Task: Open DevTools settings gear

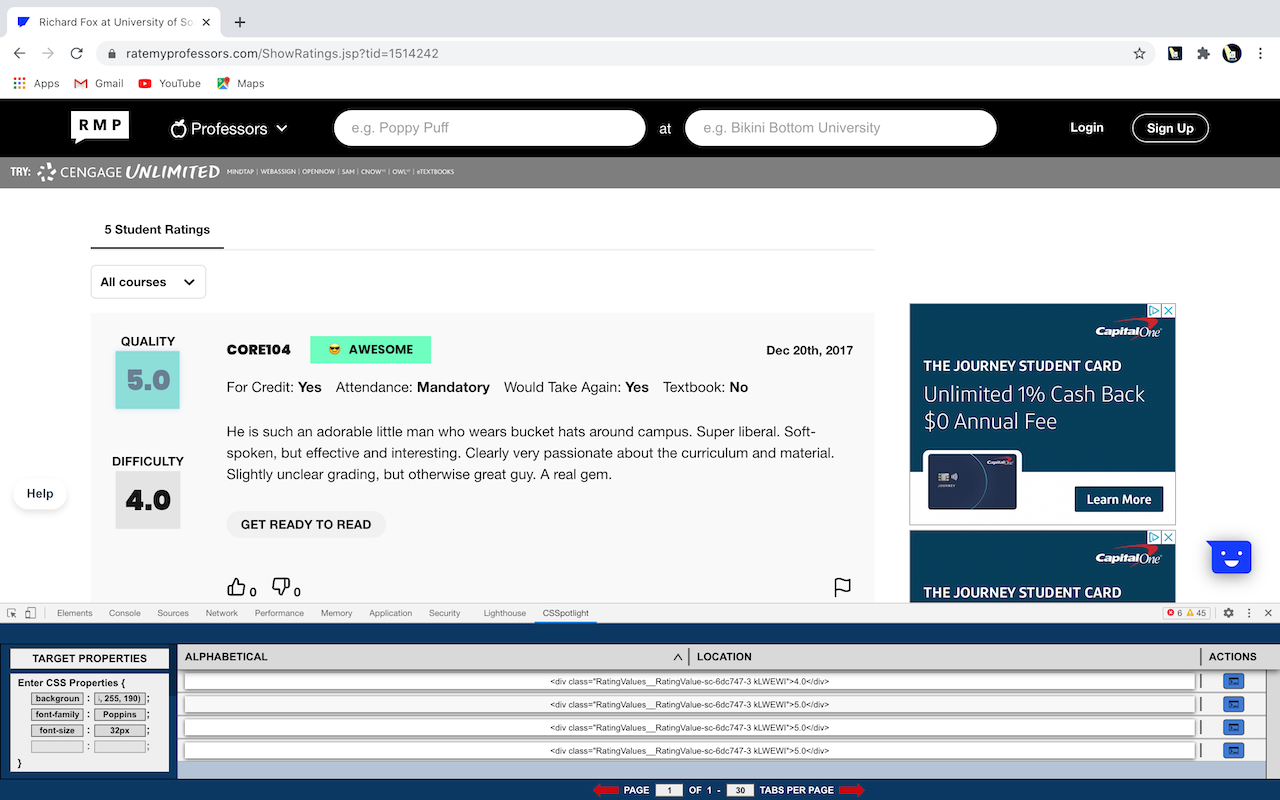Action: coord(1229,613)
